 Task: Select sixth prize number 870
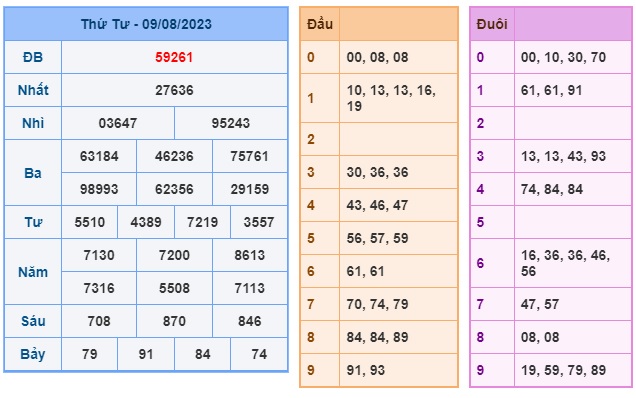[174, 321]
